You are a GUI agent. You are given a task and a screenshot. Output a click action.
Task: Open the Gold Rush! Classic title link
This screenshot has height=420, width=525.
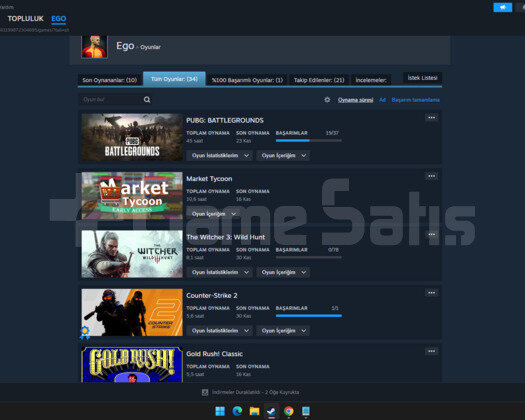tap(215, 354)
